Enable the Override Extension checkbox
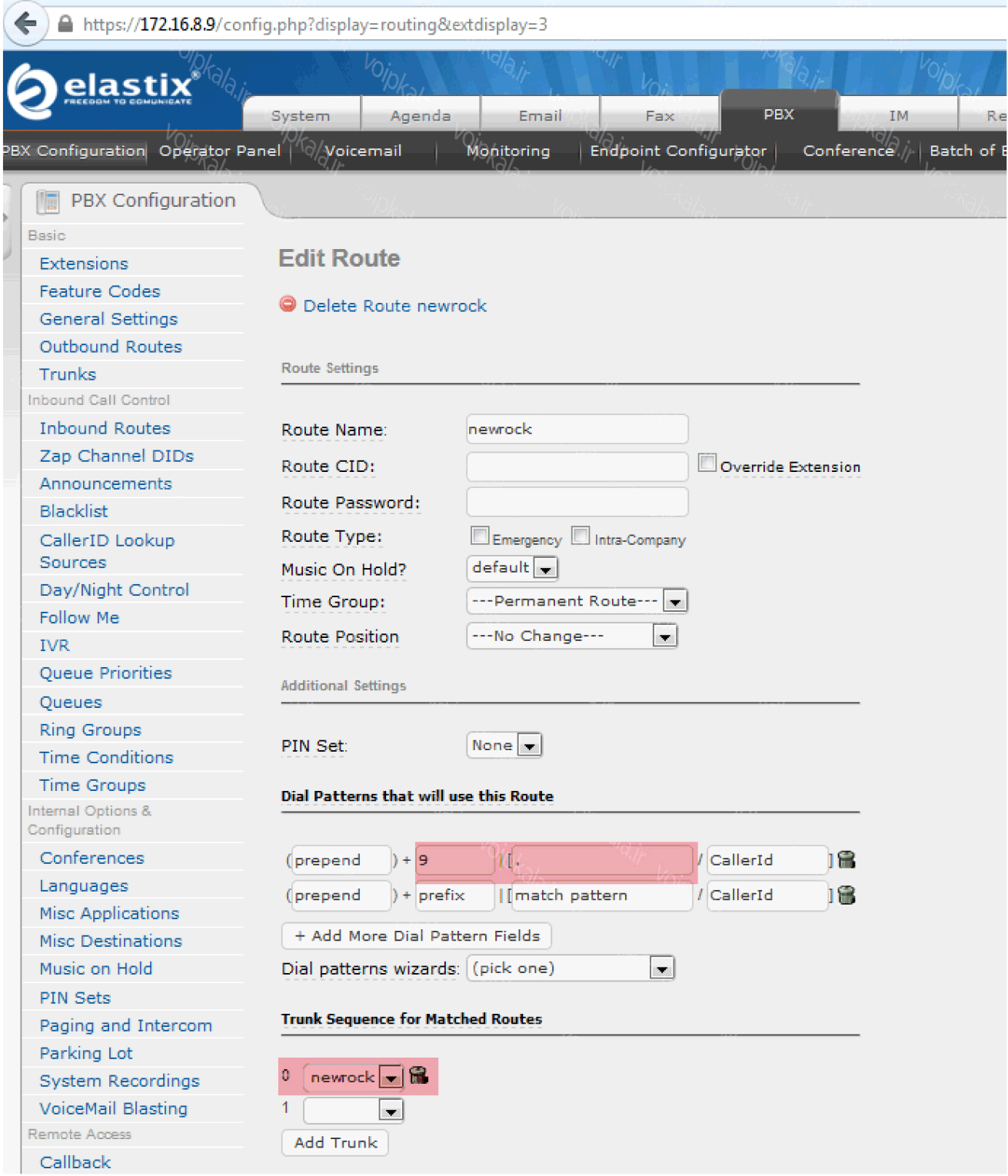Viewport: 1008px width, 1176px height. 707,463
